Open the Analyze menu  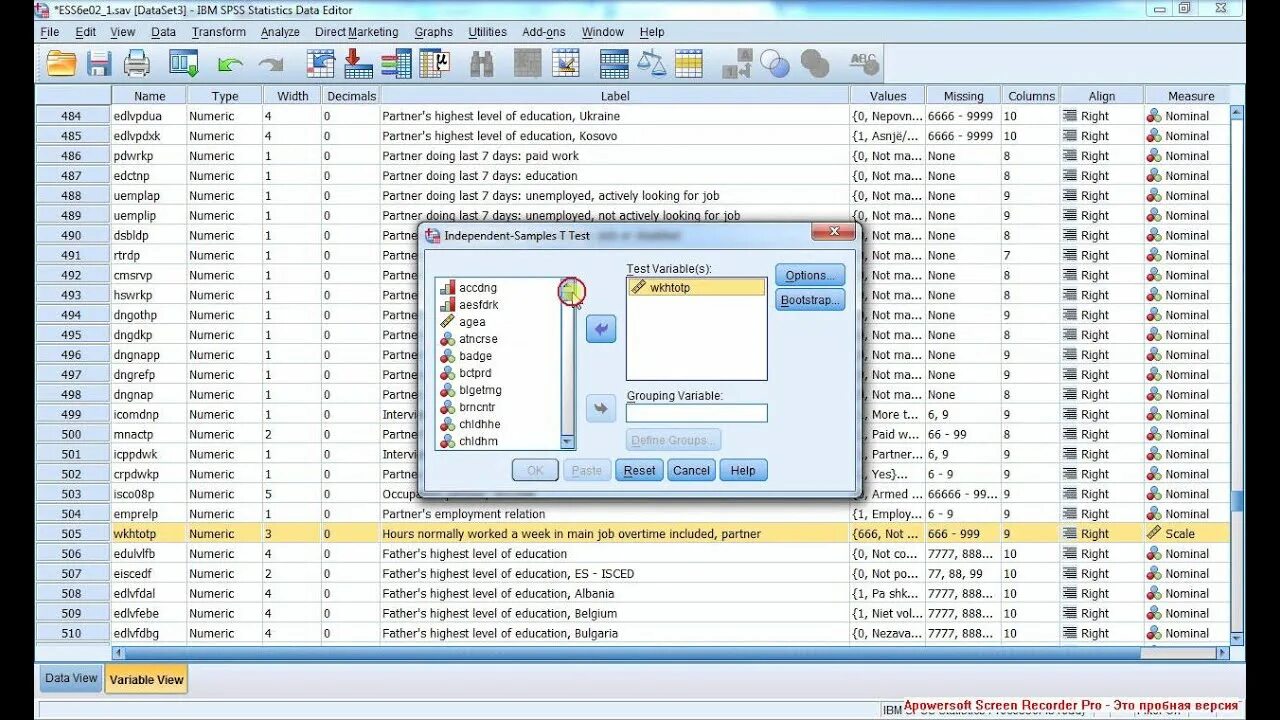(x=280, y=32)
